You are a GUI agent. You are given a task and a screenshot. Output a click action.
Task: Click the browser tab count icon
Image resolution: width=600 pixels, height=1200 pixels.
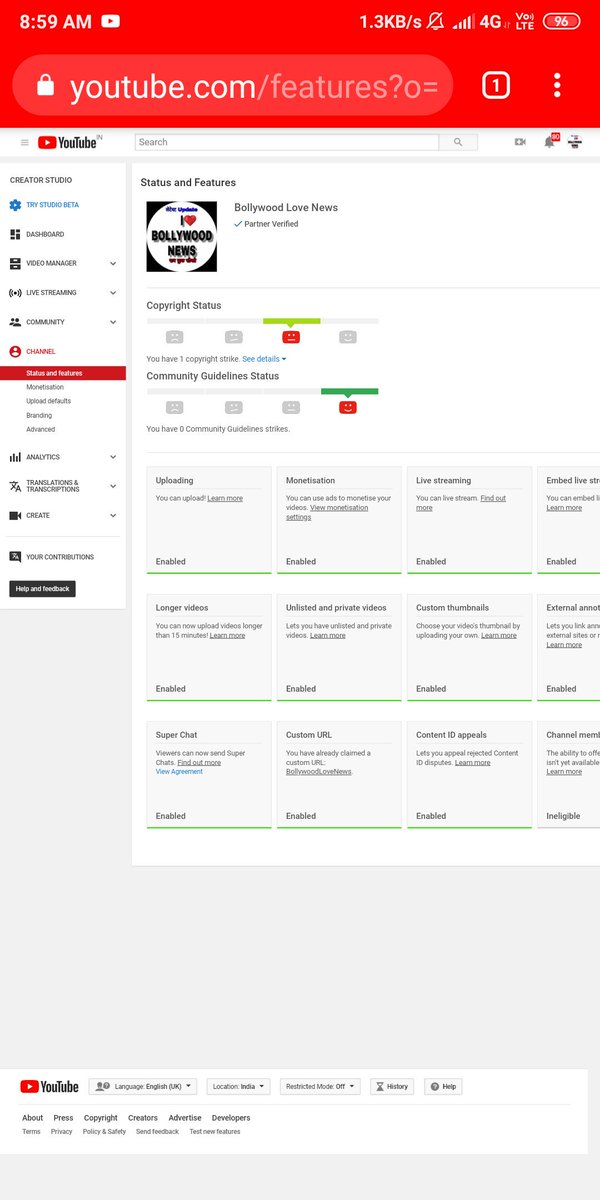pyautogui.click(x=496, y=86)
